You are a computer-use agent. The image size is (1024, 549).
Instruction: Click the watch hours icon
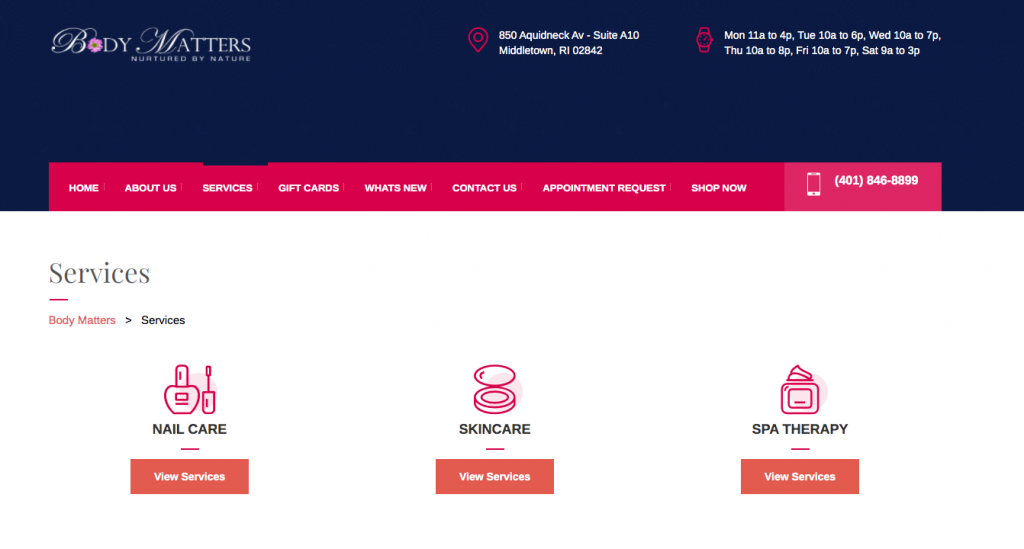pos(704,40)
